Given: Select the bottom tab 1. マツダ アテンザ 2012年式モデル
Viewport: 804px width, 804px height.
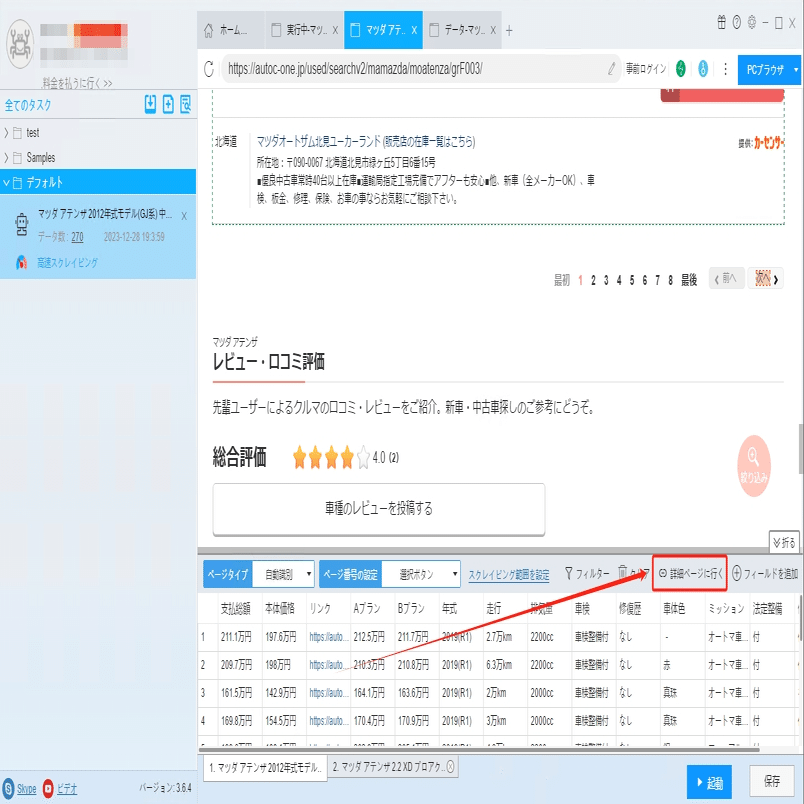Looking at the screenshot, I should click(x=265, y=768).
